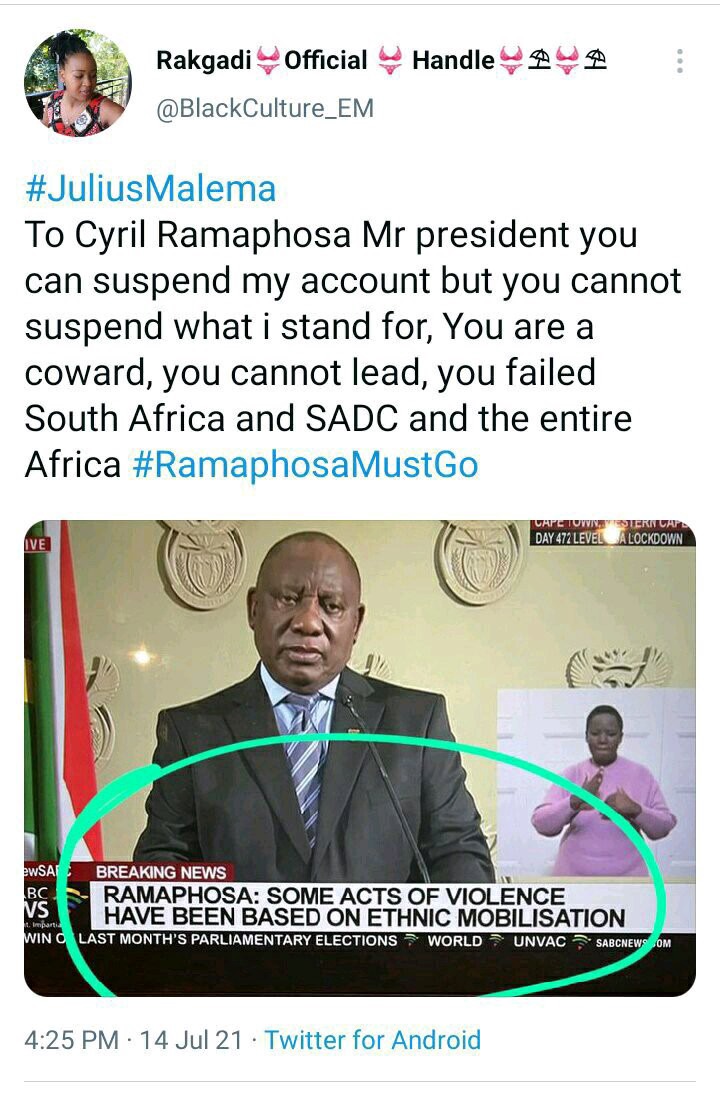This screenshot has width=720, height=1113.
Task: Open the @BlackCulture_EM handle
Action: point(264,109)
